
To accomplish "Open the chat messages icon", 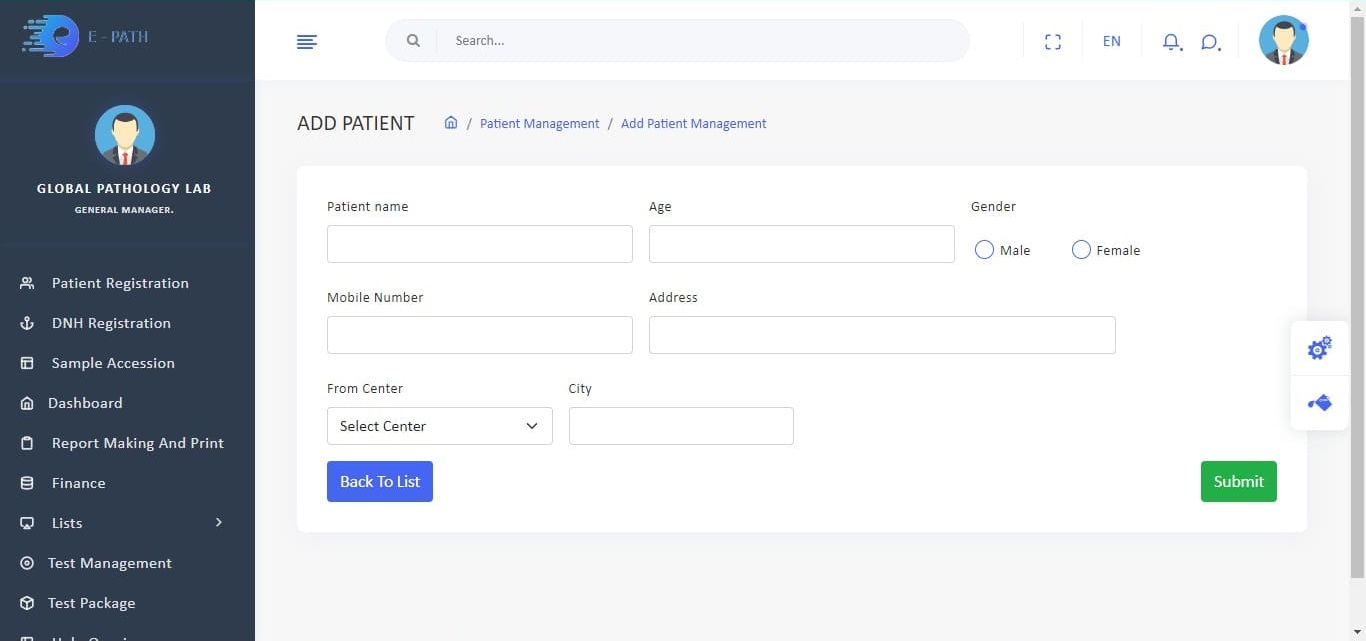I will point(1210,41).
